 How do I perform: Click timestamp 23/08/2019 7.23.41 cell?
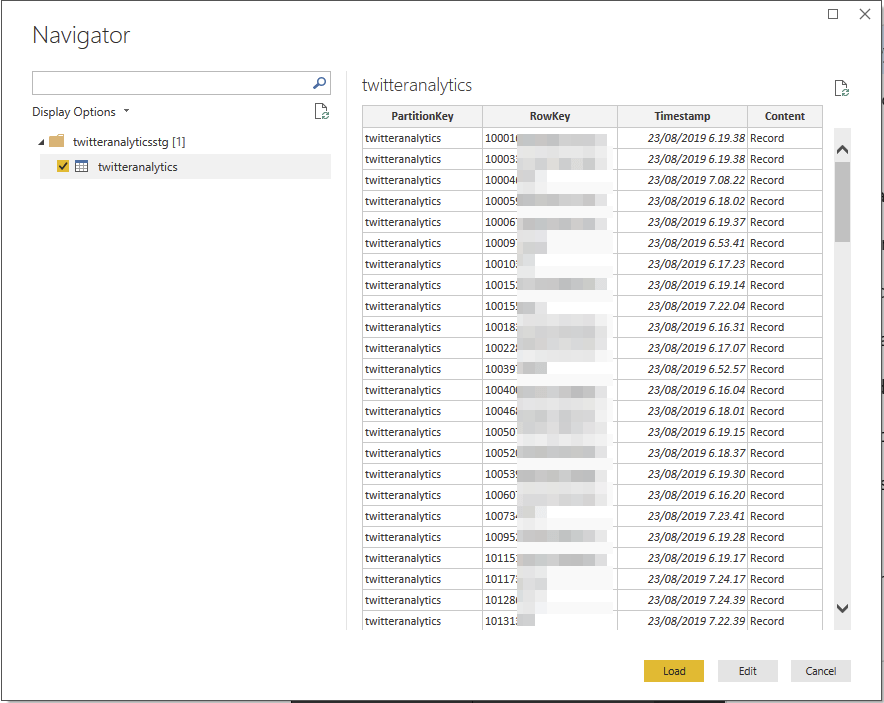[682, 516]
